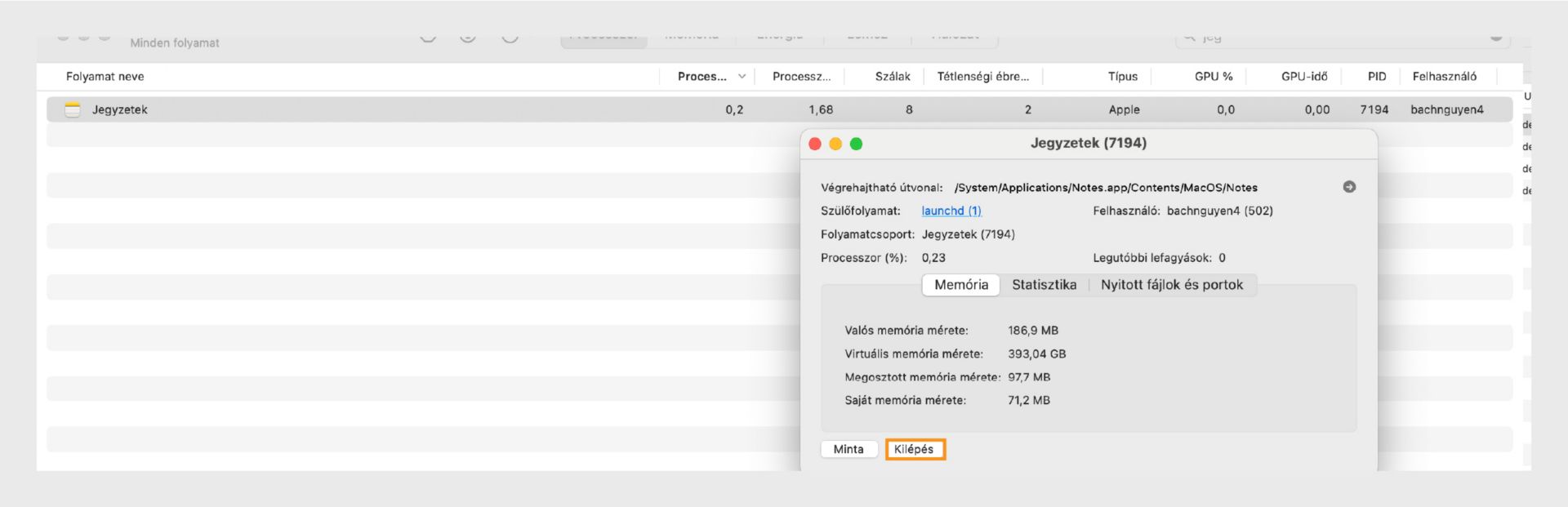Open the launchd (1) parent process link

pos(951,211)
